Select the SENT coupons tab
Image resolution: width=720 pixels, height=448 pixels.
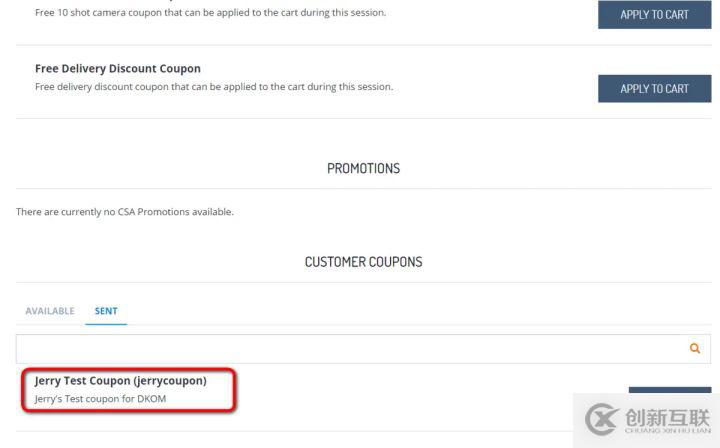106,311
